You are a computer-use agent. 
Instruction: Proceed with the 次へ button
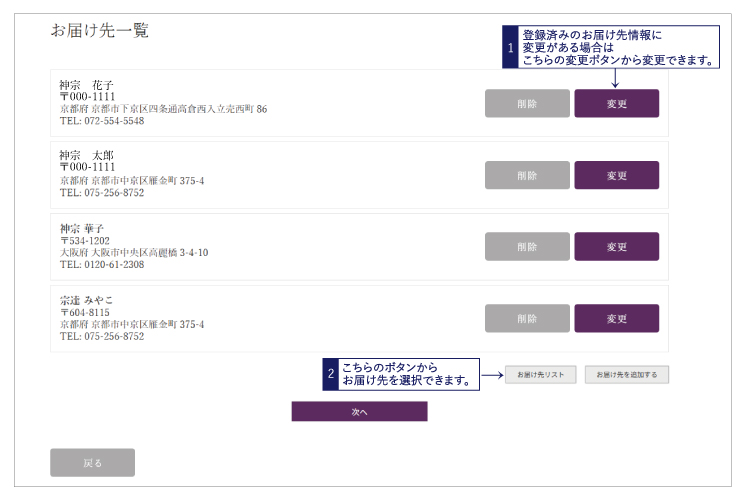(x=359, y=411)
